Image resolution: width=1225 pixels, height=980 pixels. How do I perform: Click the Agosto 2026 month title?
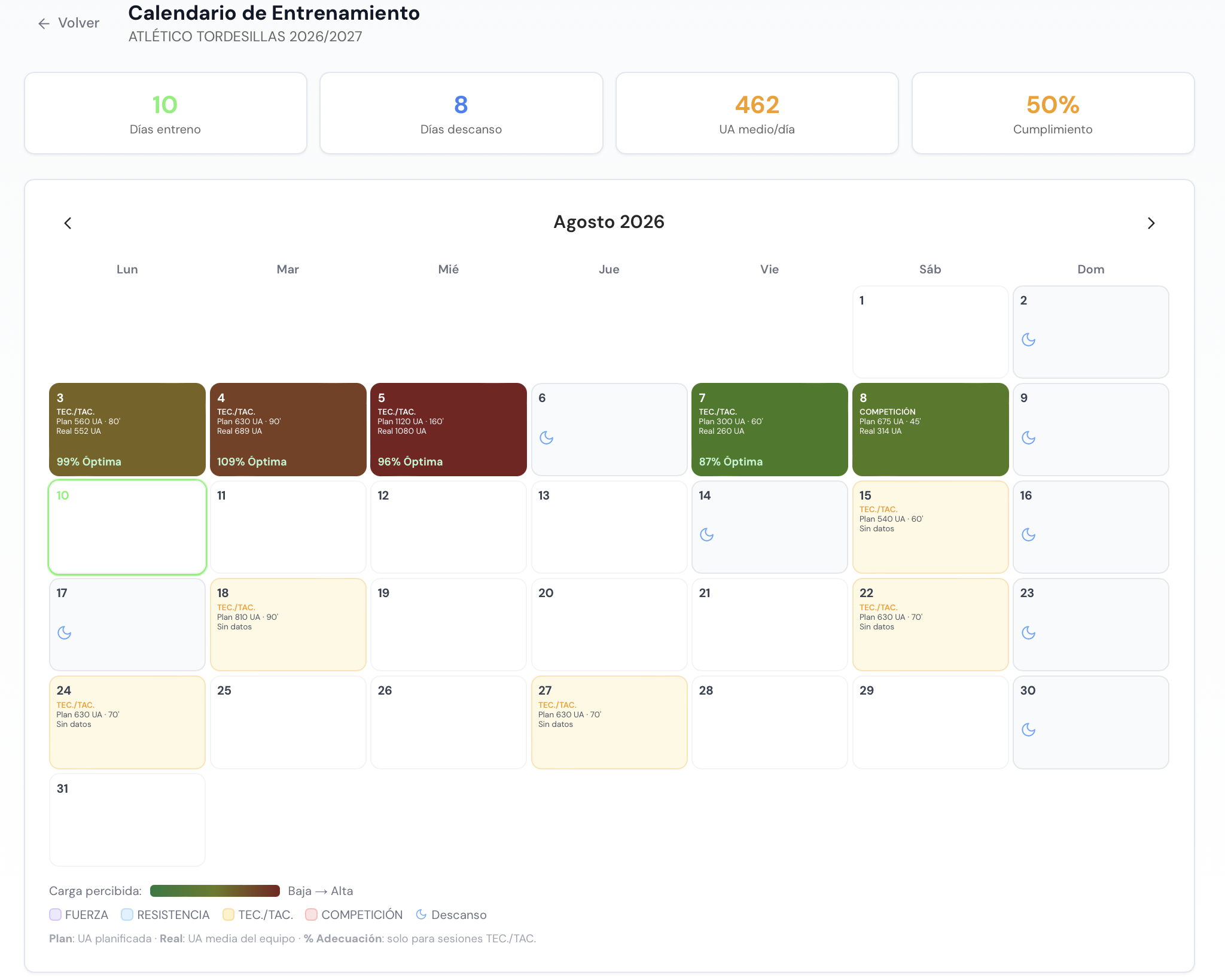609,222
